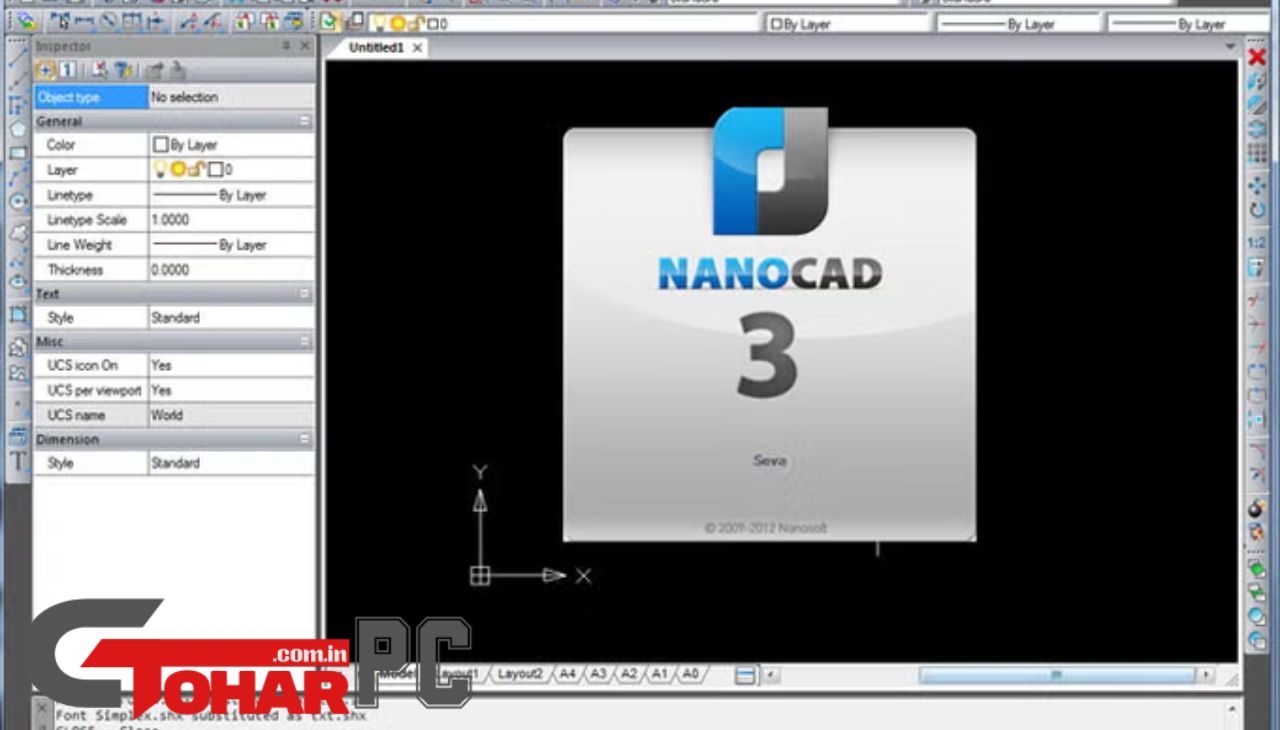Toggle layer freeze sun in Inspector Layer row
The image size is (1280, 730).
(178, 170)
